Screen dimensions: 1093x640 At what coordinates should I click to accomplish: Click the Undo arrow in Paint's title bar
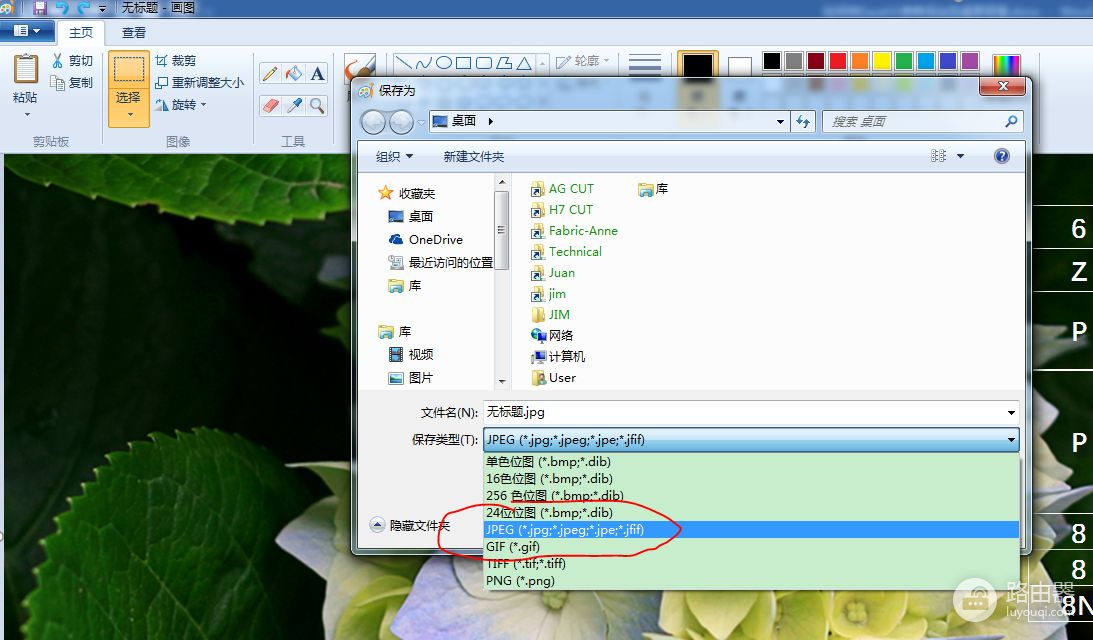tap(62, 8)
